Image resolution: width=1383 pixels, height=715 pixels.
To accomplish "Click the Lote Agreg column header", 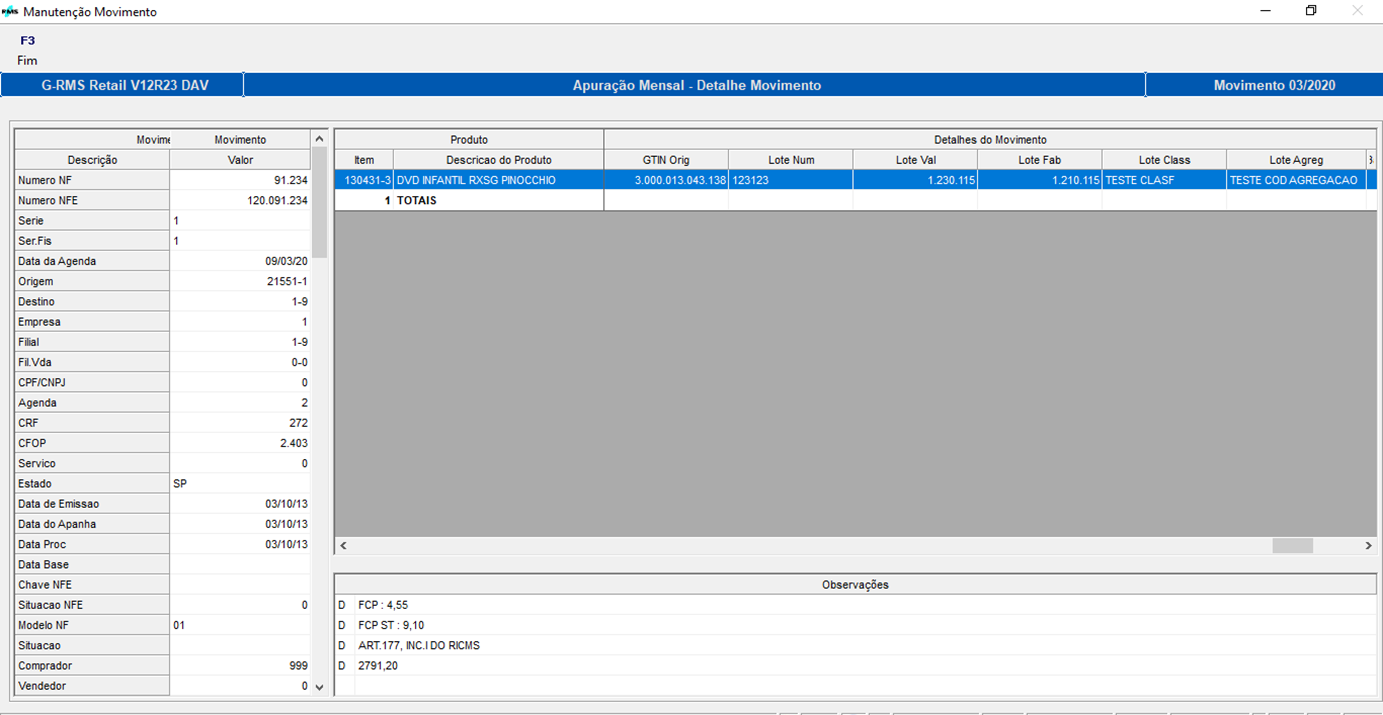I will pyautogui.click(x=1296, y=160).
